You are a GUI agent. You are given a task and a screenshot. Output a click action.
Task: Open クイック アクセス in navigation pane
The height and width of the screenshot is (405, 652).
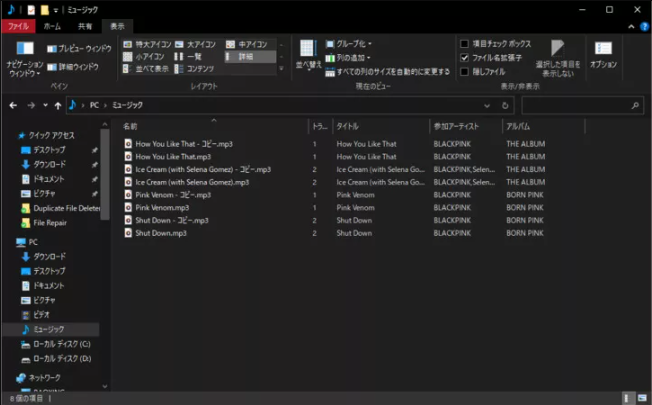(46, 136)
